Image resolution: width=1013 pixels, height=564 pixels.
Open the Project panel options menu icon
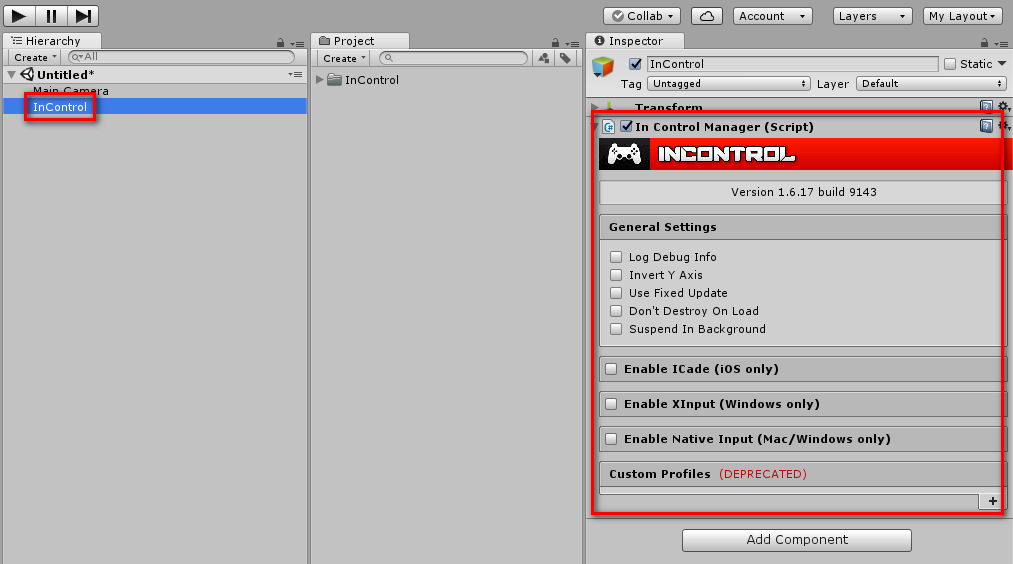(572, 44)
